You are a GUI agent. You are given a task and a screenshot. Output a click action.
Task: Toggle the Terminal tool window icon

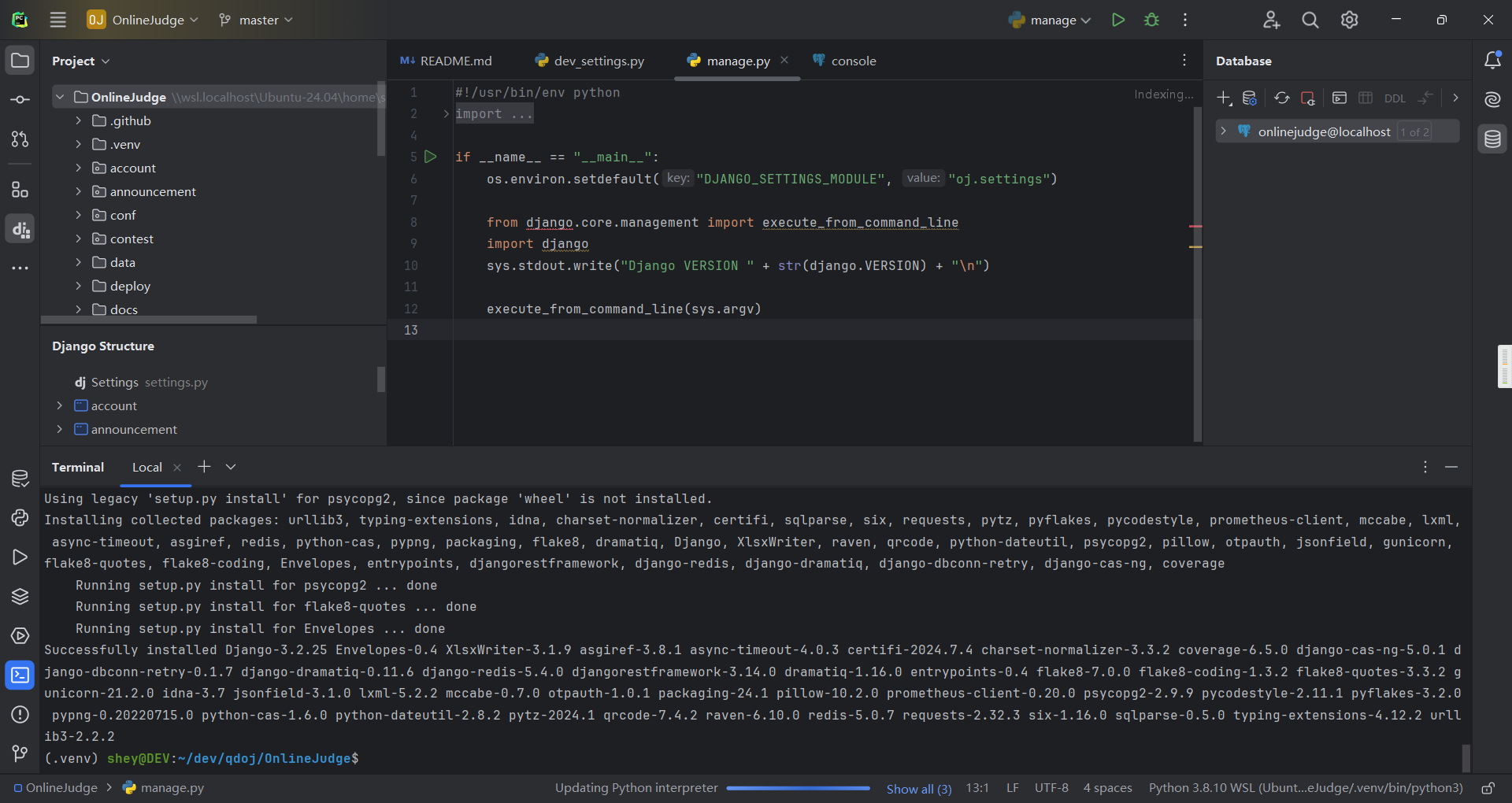20,675
